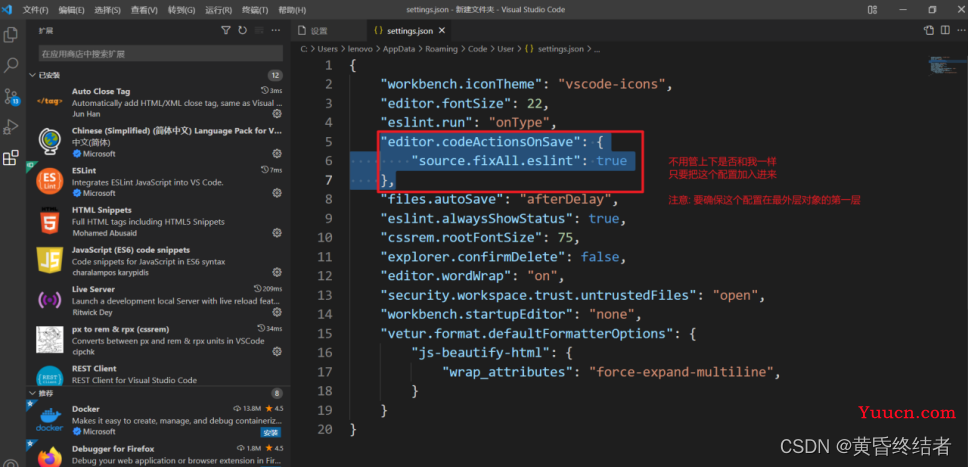Click the VS Code logo in title bar

tap(8, 9)
